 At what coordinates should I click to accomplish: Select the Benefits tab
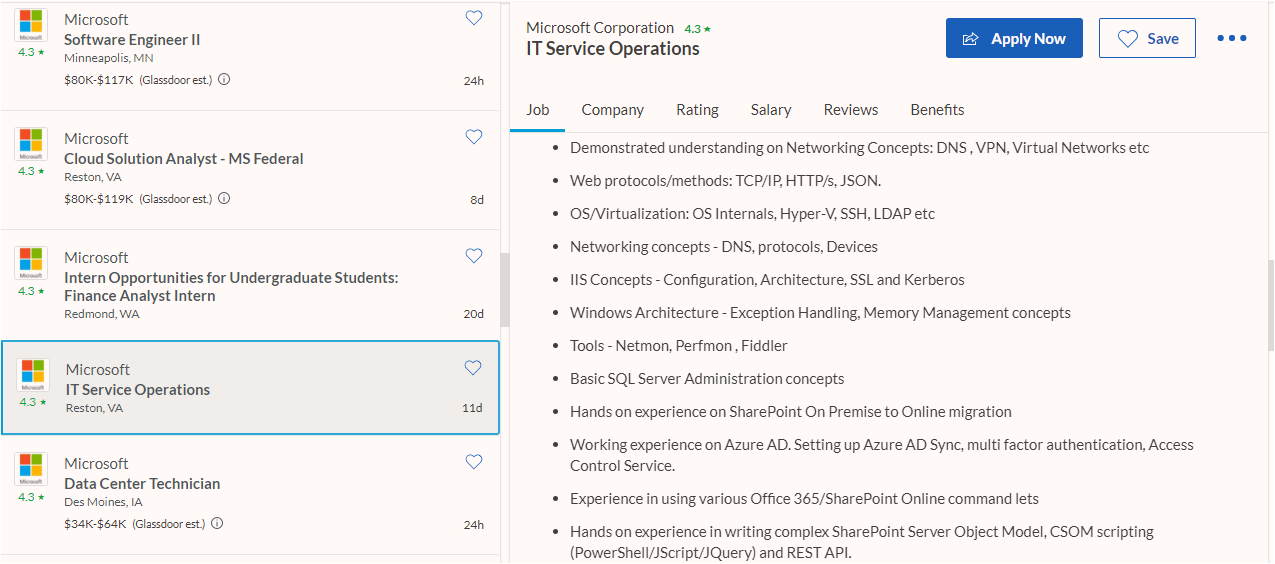coord(937,110)
